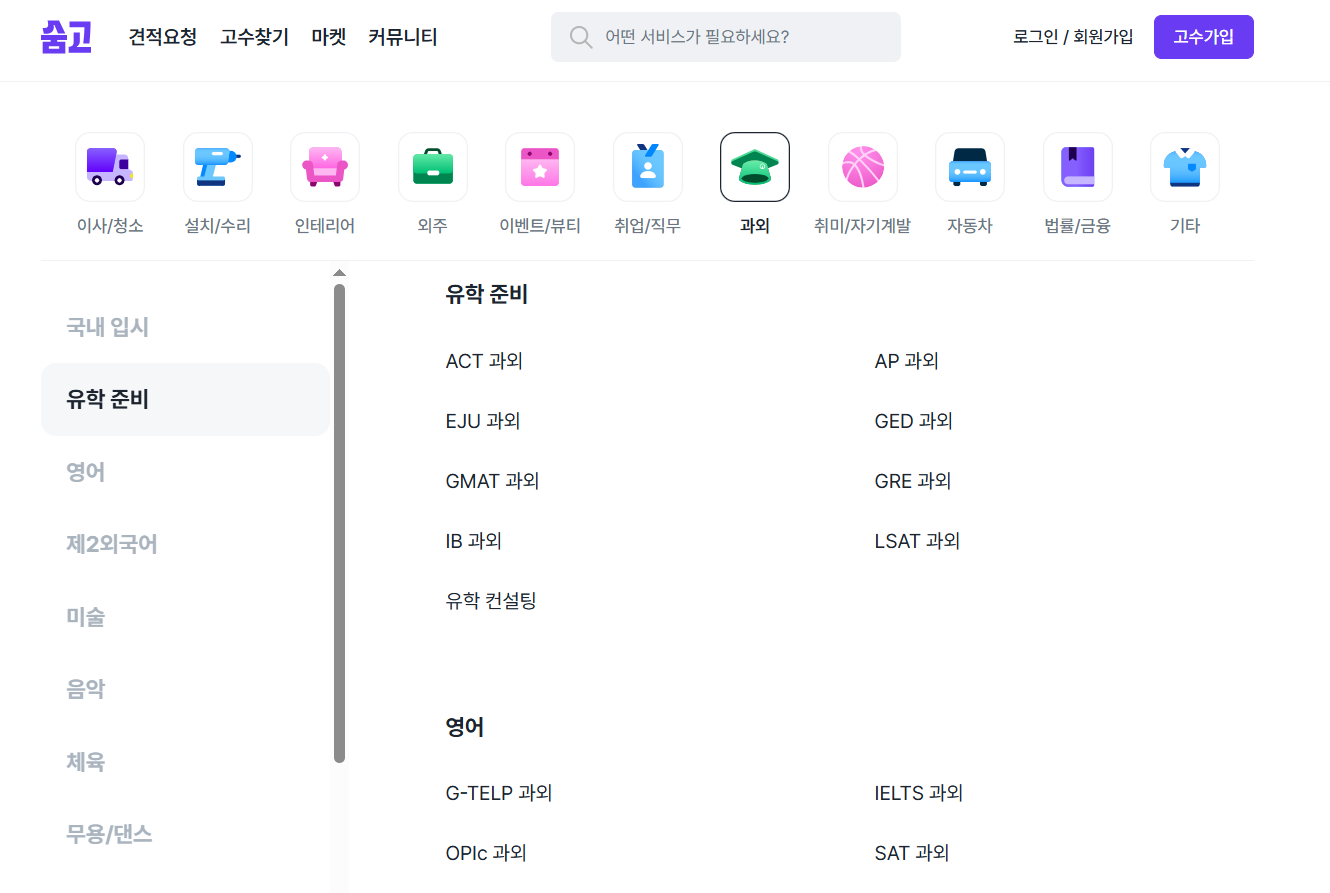
Task: Select the 과외 graduation cap icon
Action: (755, 167)
